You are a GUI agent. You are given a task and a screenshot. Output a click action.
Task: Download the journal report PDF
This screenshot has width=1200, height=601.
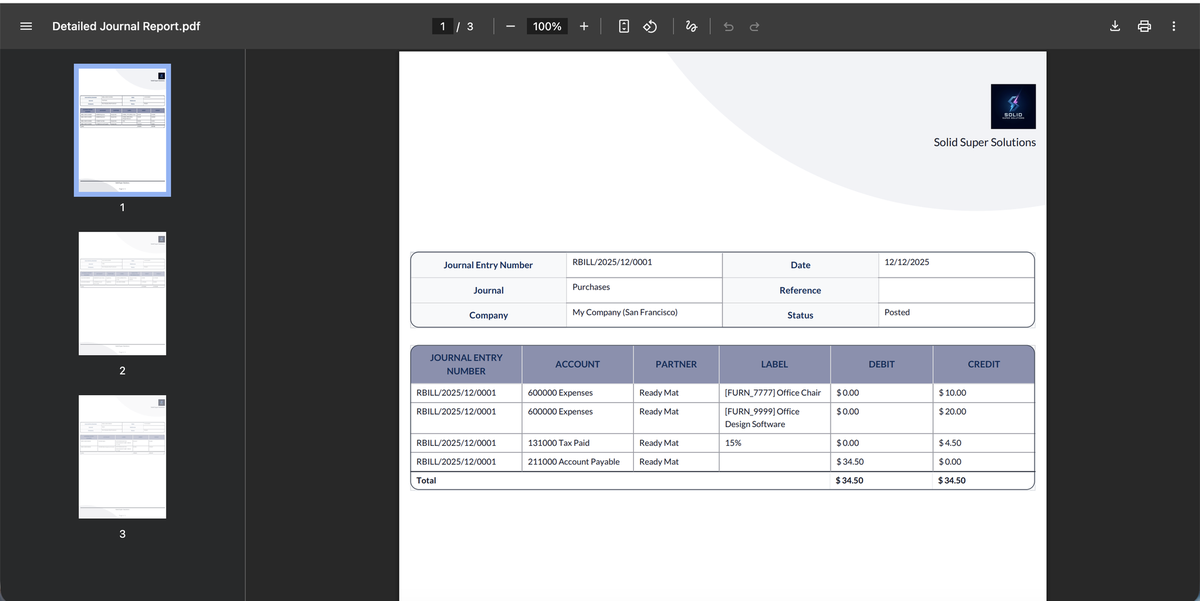[x=1115, y=26]
